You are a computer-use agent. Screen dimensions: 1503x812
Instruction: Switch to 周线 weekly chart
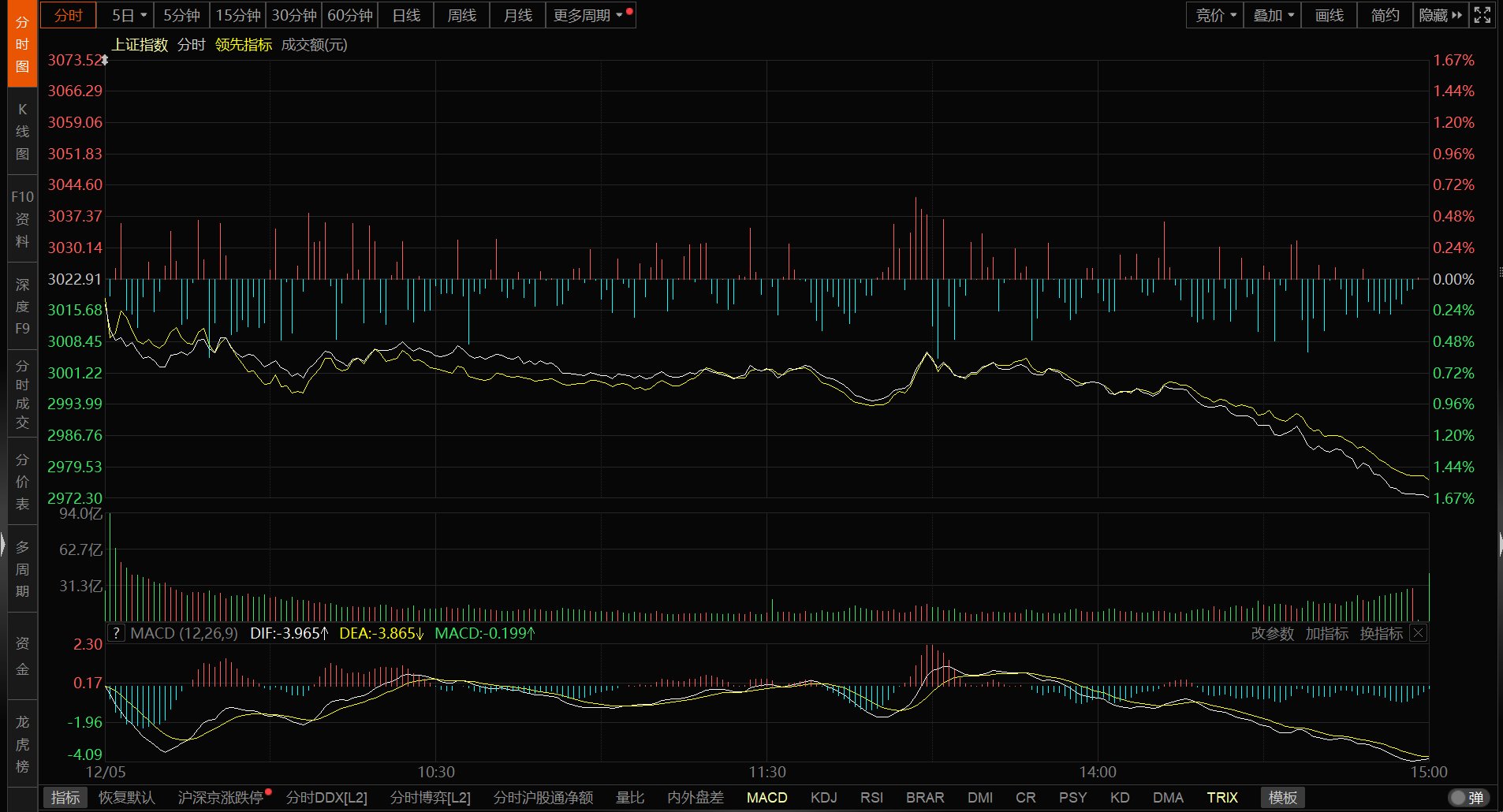pos(462,15)
